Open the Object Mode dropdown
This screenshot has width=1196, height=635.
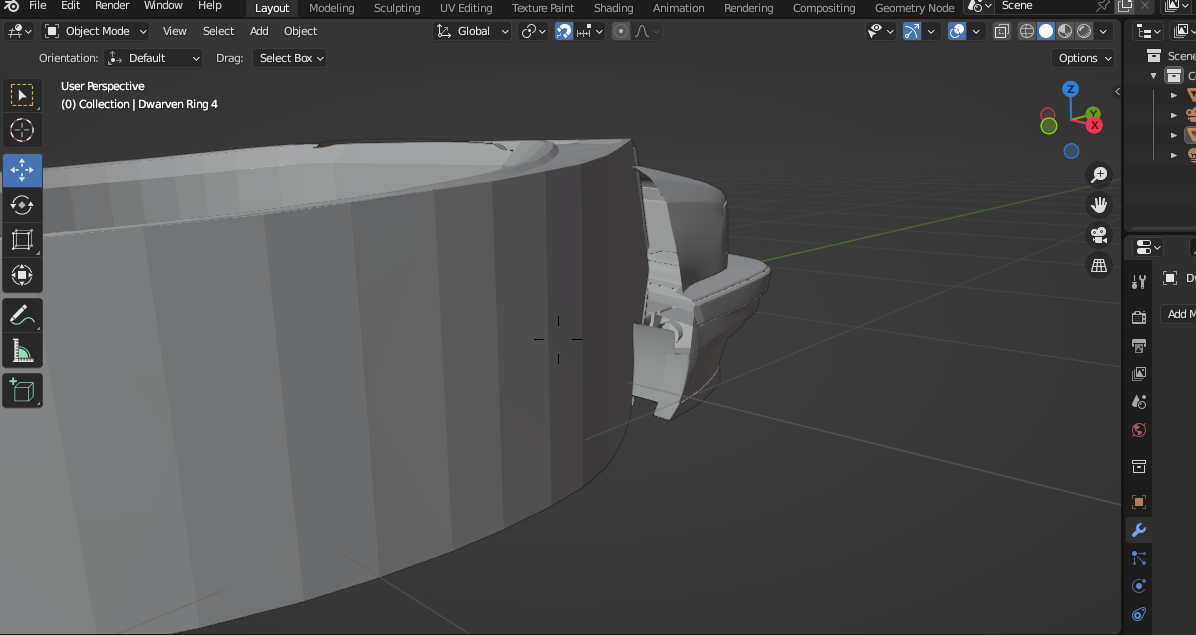(96, 31)
